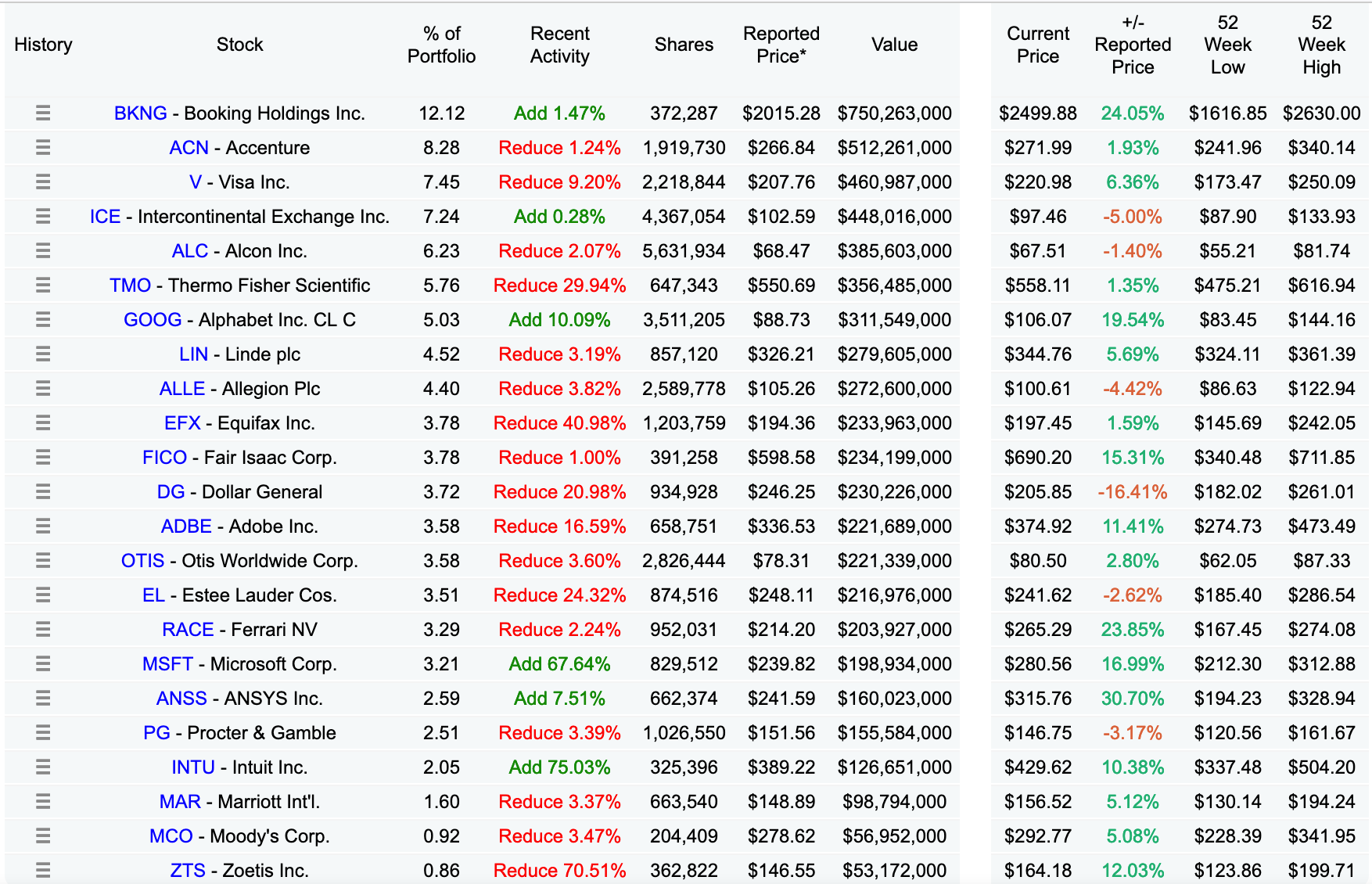Viewport: 1372px width, 884px height.
Task: Click the INTU ticker link
Action: (193, 767)
